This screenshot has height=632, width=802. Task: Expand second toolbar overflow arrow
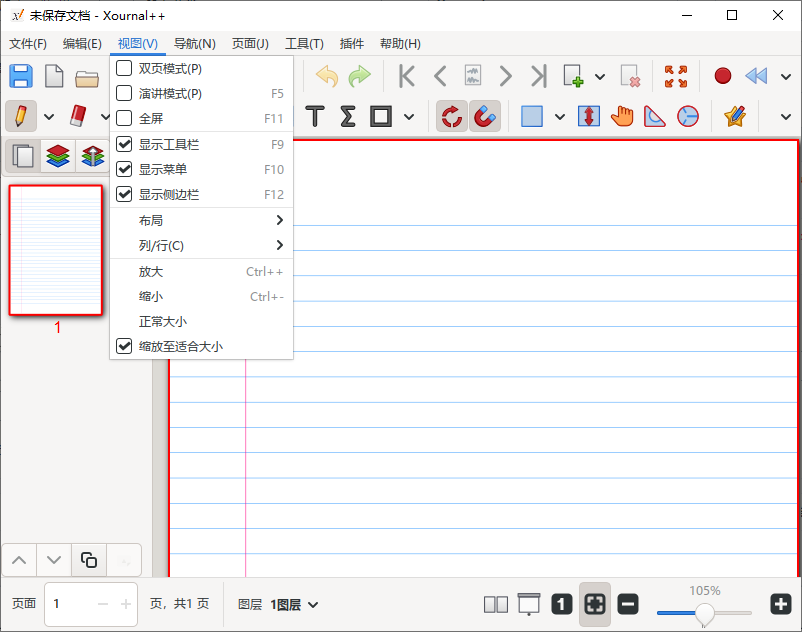point(786,117)
